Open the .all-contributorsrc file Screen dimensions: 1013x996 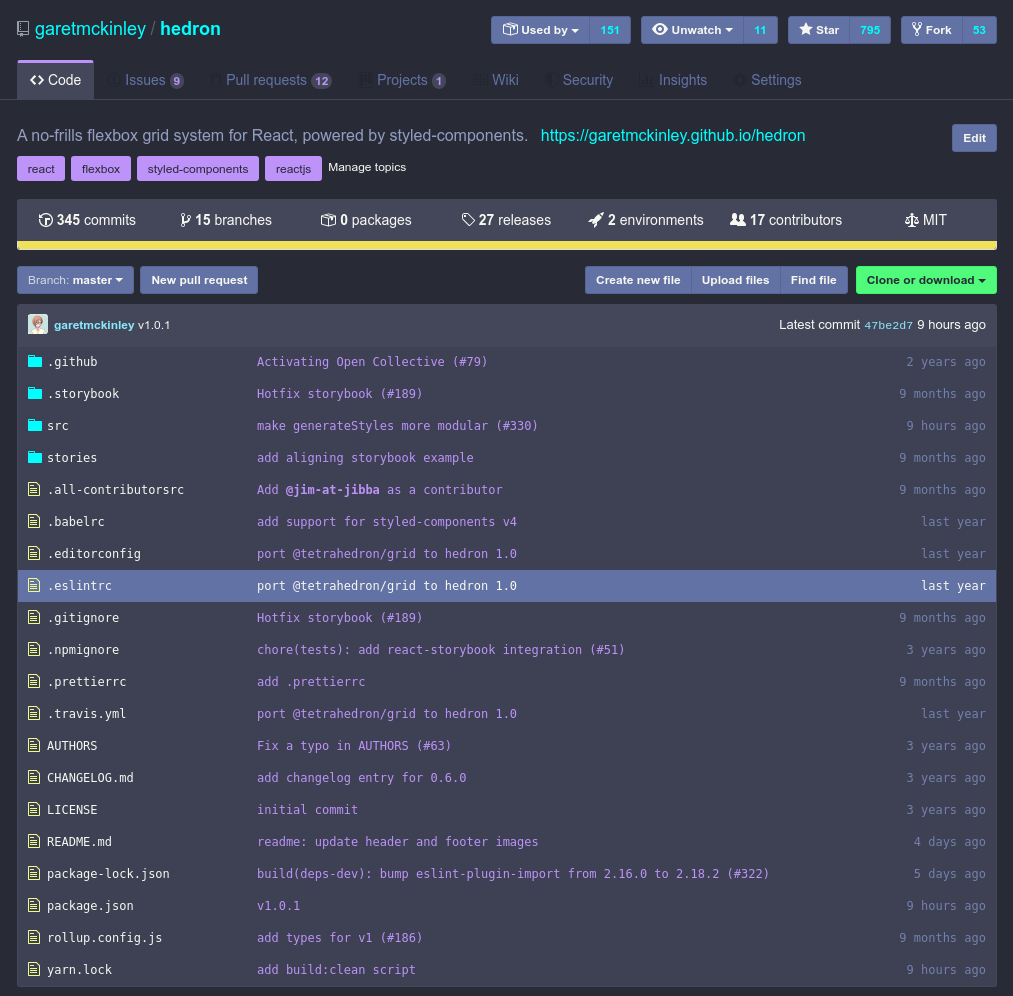click(116, 490)
